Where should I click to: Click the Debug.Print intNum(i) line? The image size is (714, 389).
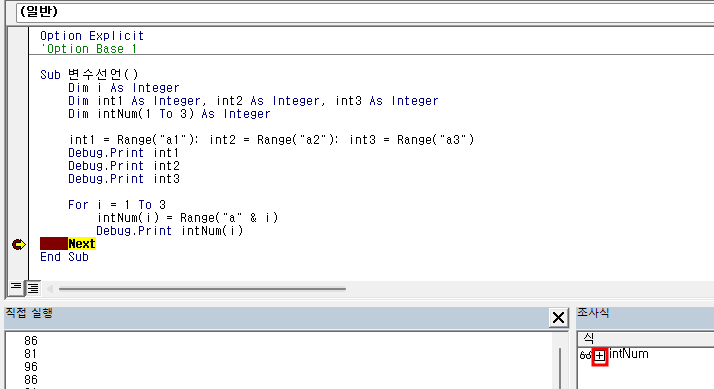[170, 230]
